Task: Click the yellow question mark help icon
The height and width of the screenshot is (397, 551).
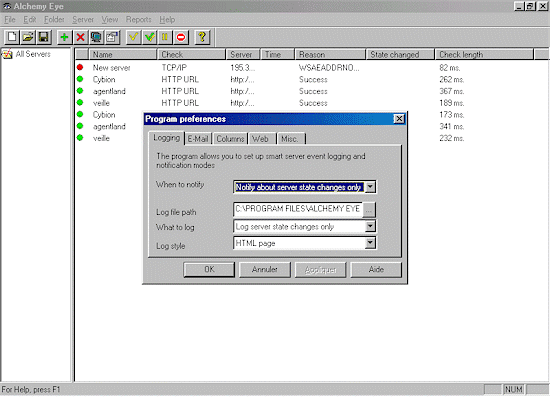Action: tap(202, 37)
